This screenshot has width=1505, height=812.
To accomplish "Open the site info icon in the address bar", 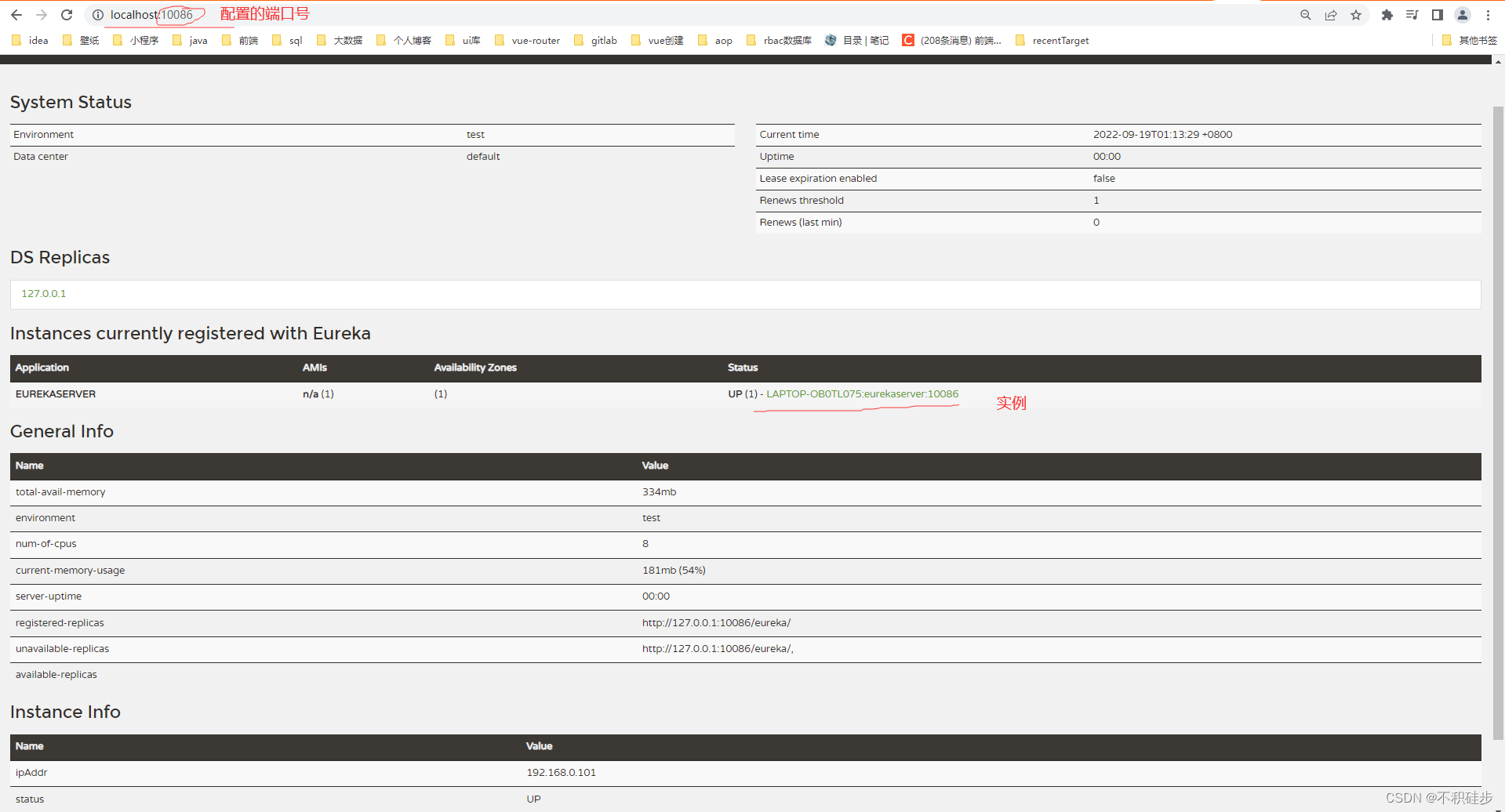I will coord(98,15).
